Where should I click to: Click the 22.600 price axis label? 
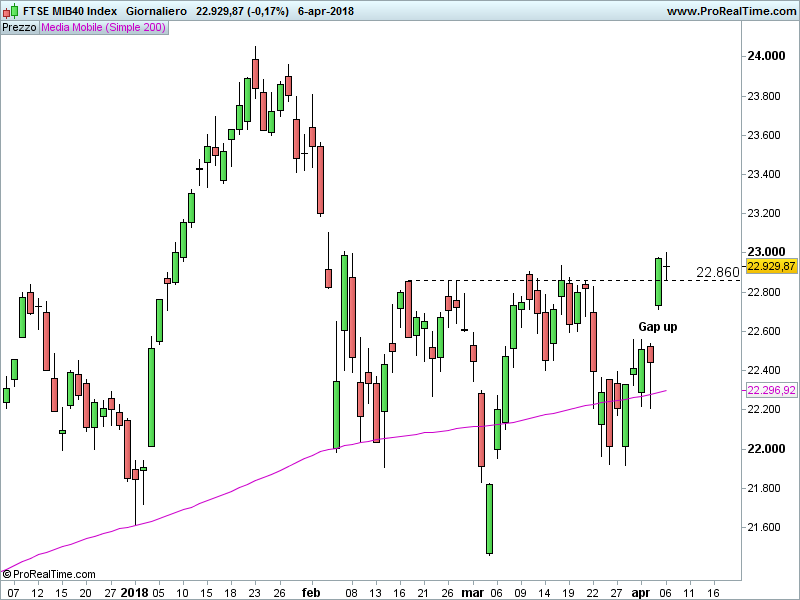pyautogui.click(x=764, y=331)
